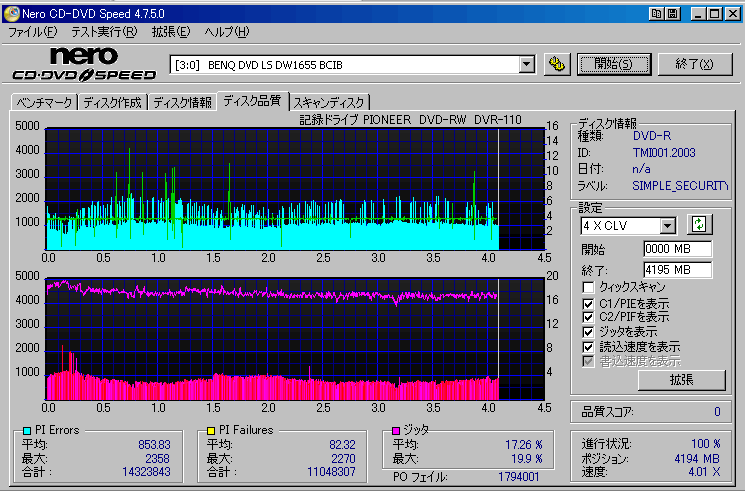Click the save screenshot floppy icon in title bar
The width and height of the screenshot is (745, 491).
coord(673,13)
